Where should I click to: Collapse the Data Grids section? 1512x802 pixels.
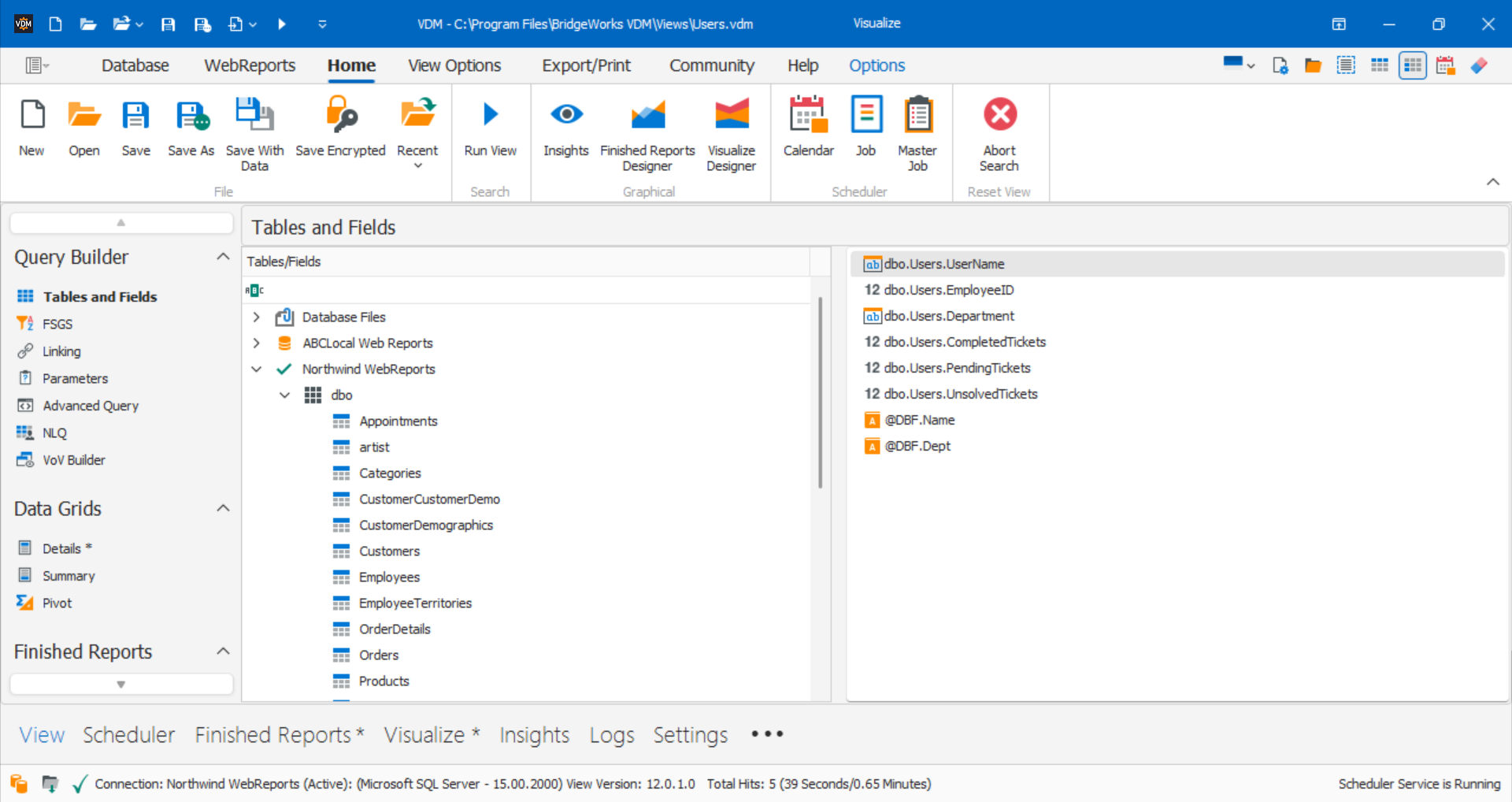[223, 508]
